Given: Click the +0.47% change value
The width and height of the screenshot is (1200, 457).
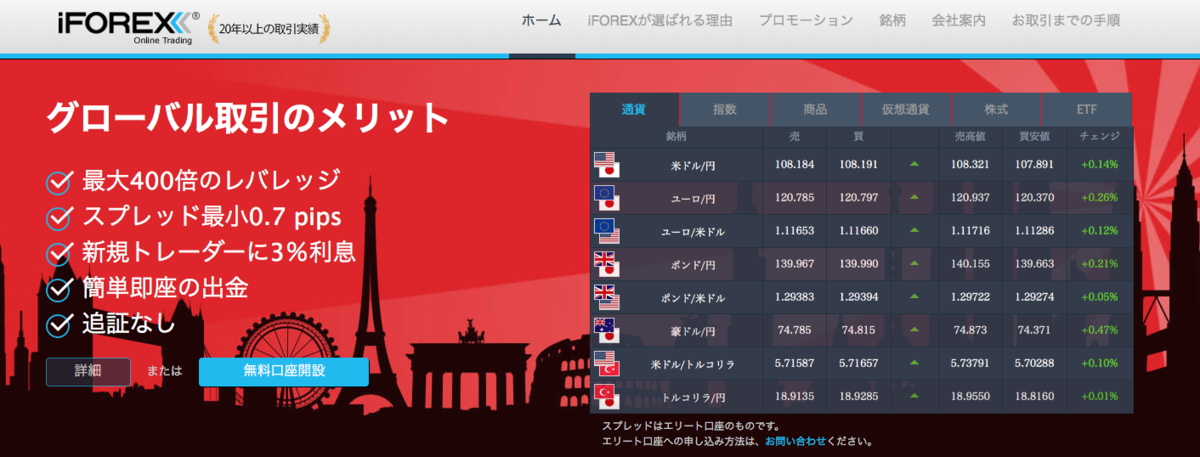Looking at the screenshot, I should (1099, 331).
